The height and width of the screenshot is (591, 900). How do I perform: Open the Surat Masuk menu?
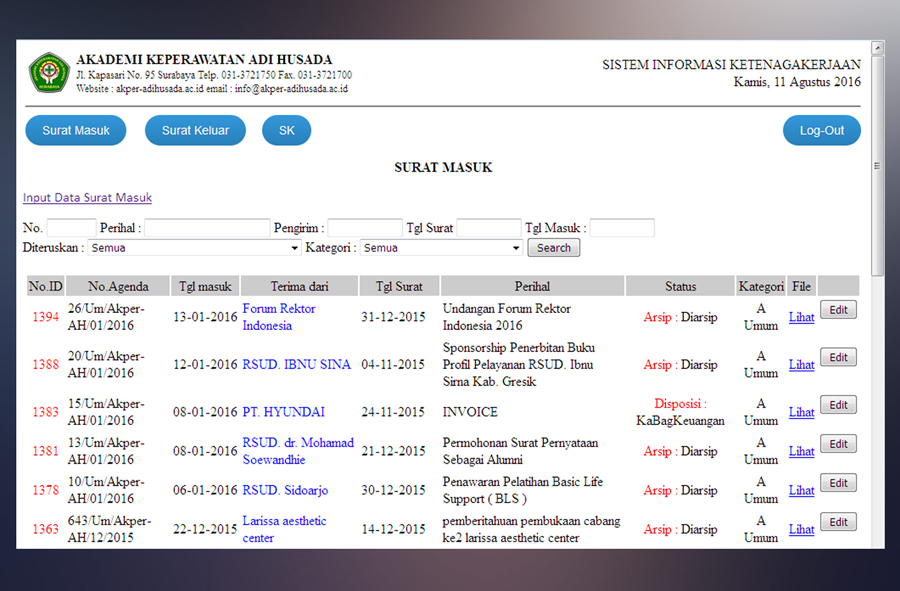coord(76,131)
